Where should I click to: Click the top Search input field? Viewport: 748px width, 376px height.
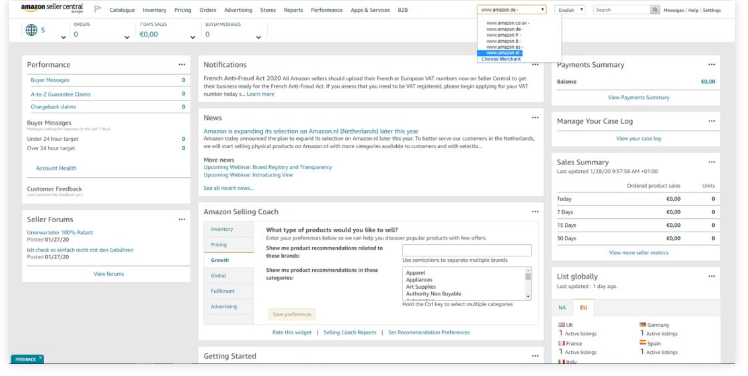622,10
